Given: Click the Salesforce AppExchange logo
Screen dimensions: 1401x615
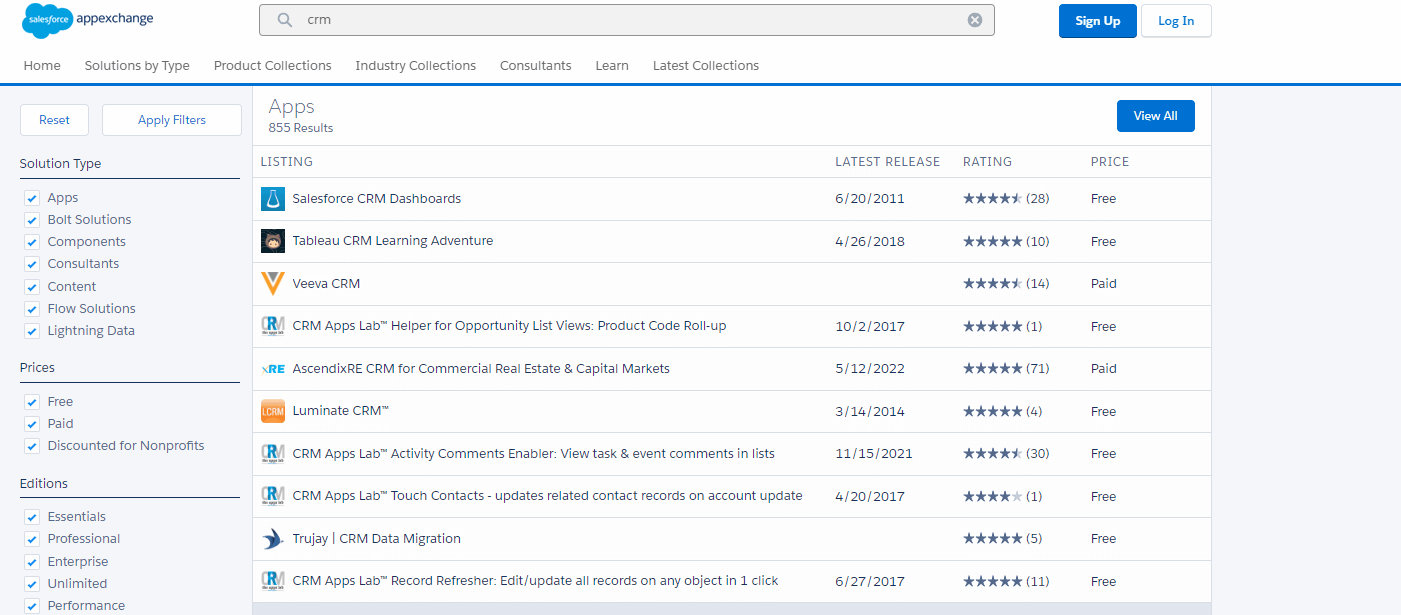Looking at the screenshot, I should point(88,20).
